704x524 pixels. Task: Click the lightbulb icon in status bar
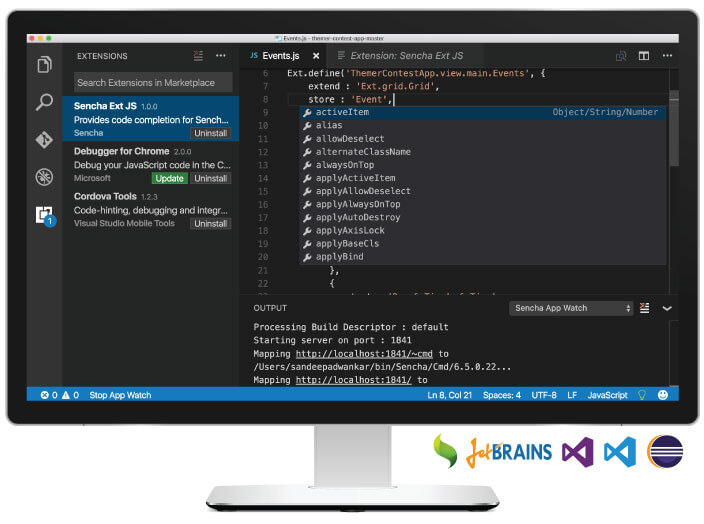pyautogui.click(x=642, y=395)
